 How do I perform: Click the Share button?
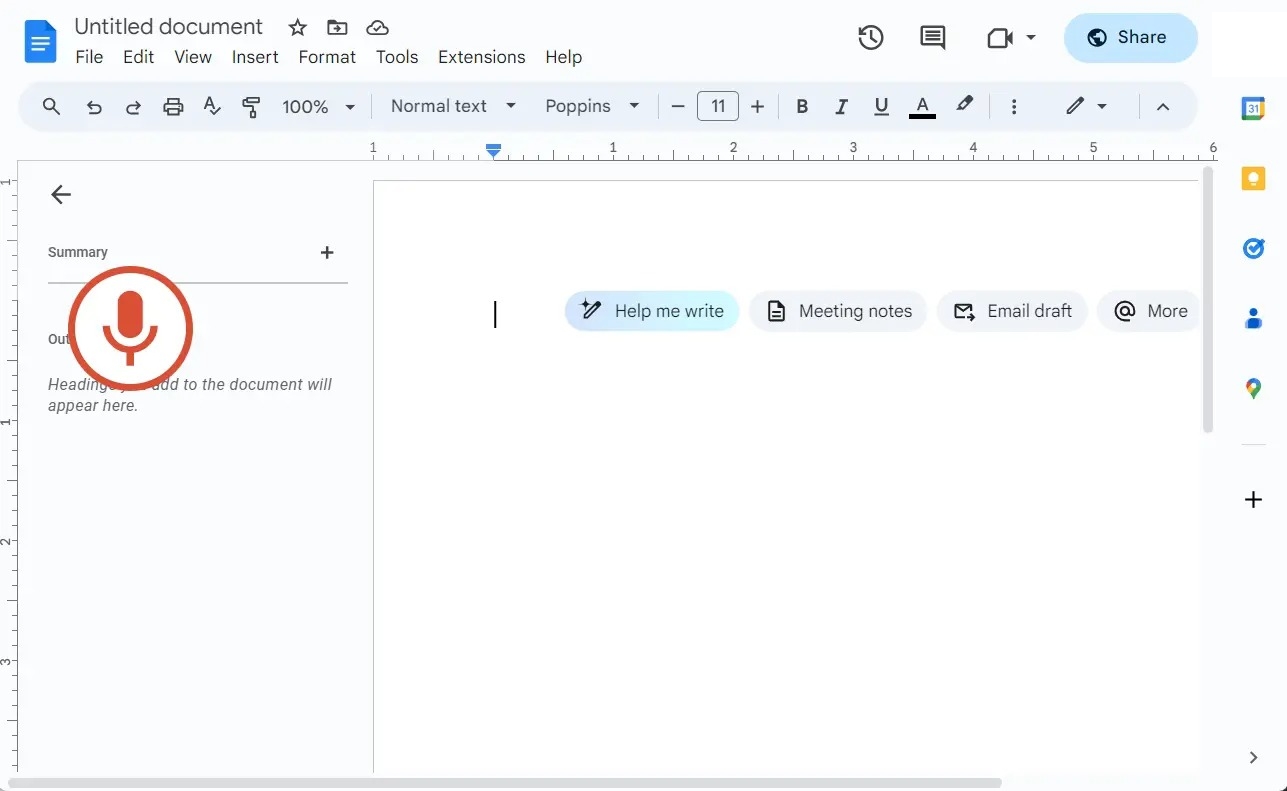coord(1131,37)
